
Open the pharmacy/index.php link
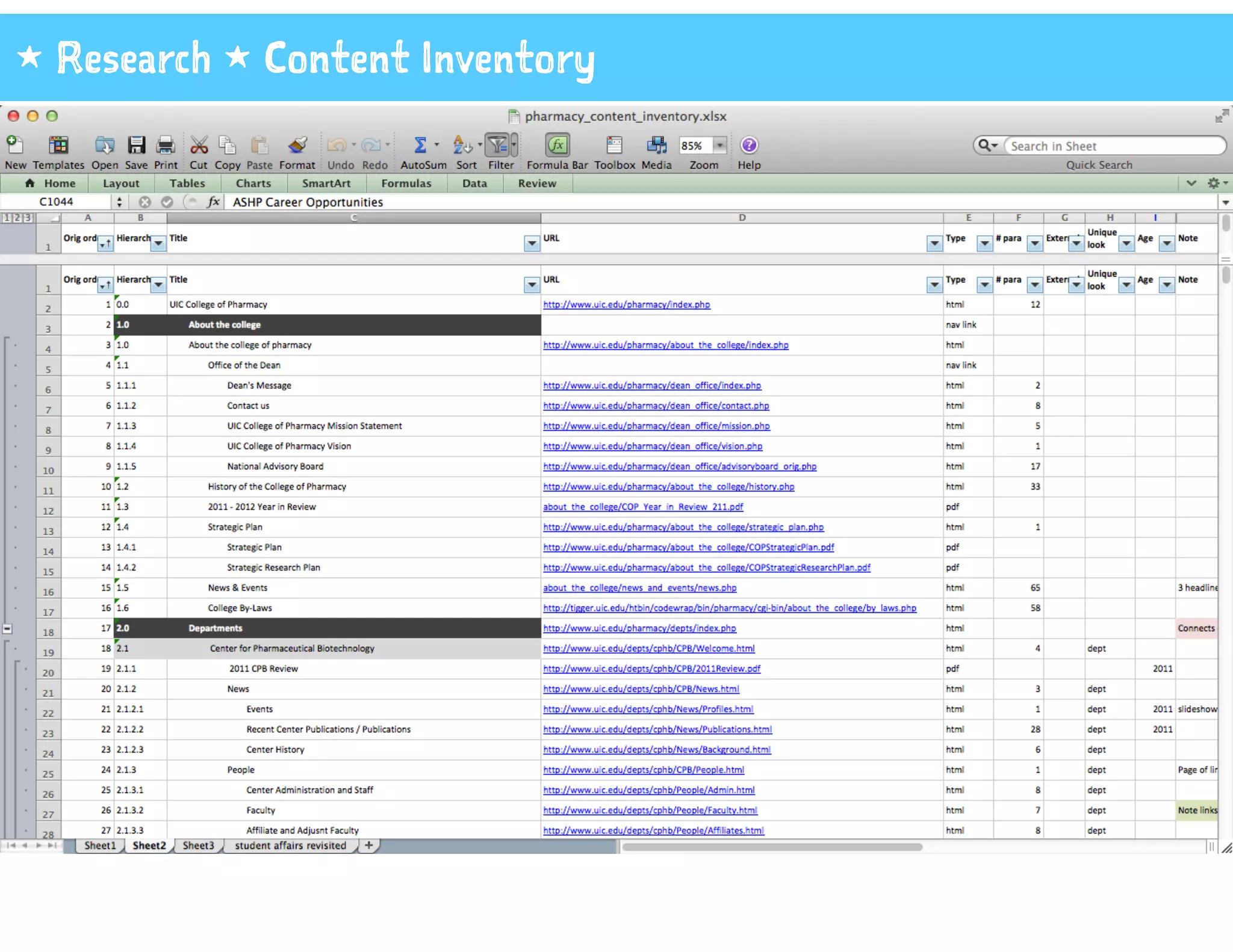pyautogui.click(x=627, y=304)
